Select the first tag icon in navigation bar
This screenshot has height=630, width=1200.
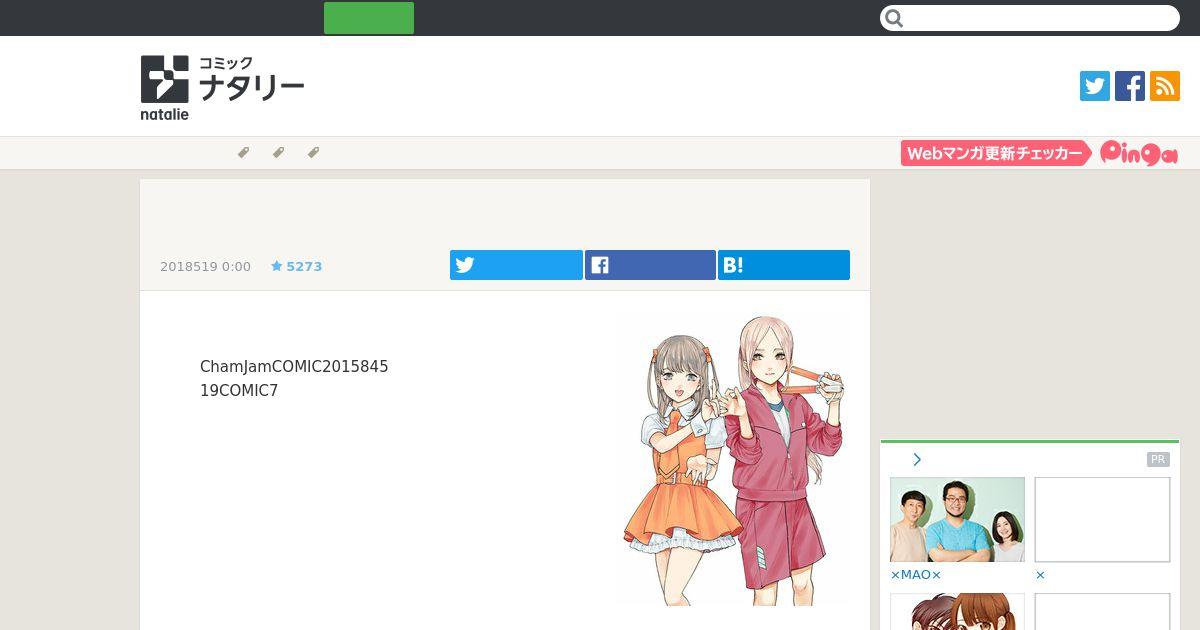(x=243, y=152)
